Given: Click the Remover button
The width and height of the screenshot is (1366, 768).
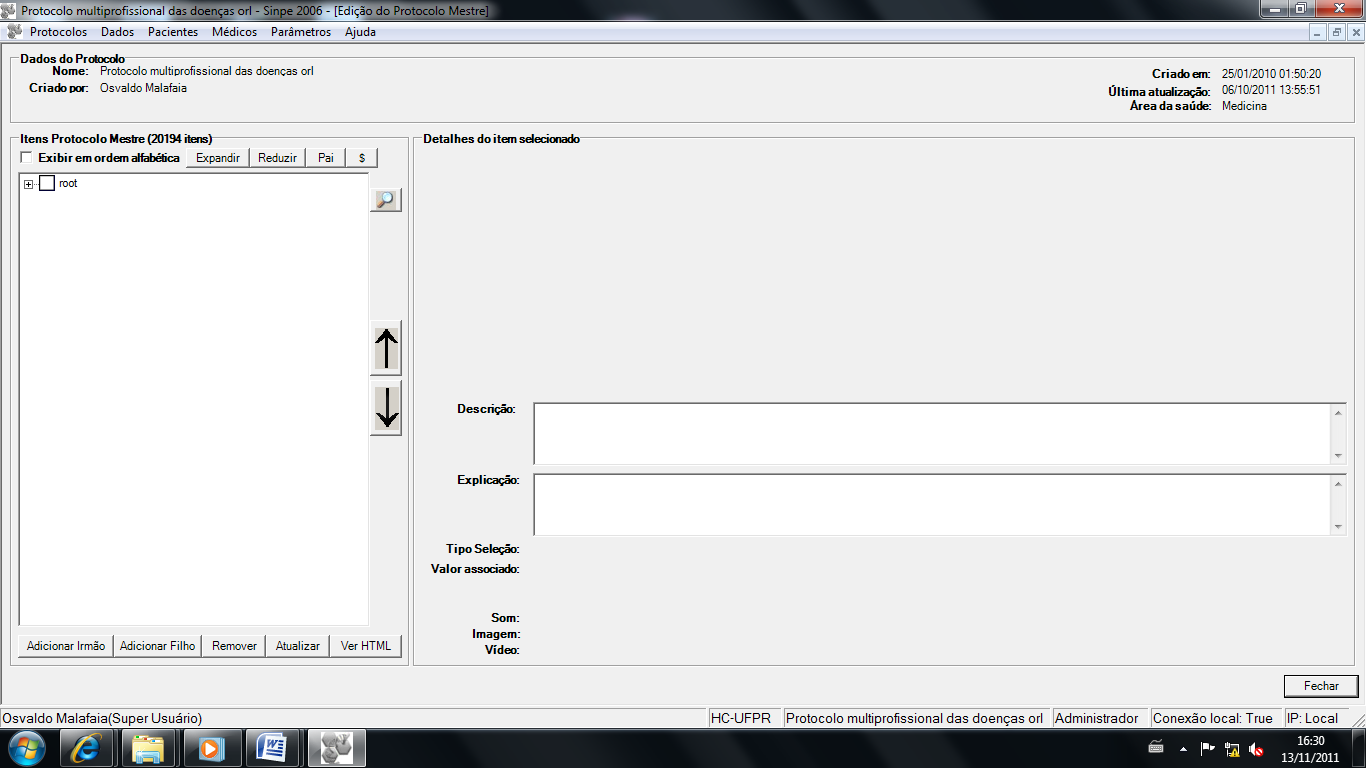Looking at the screenshot, I should (x=235, y=646).
